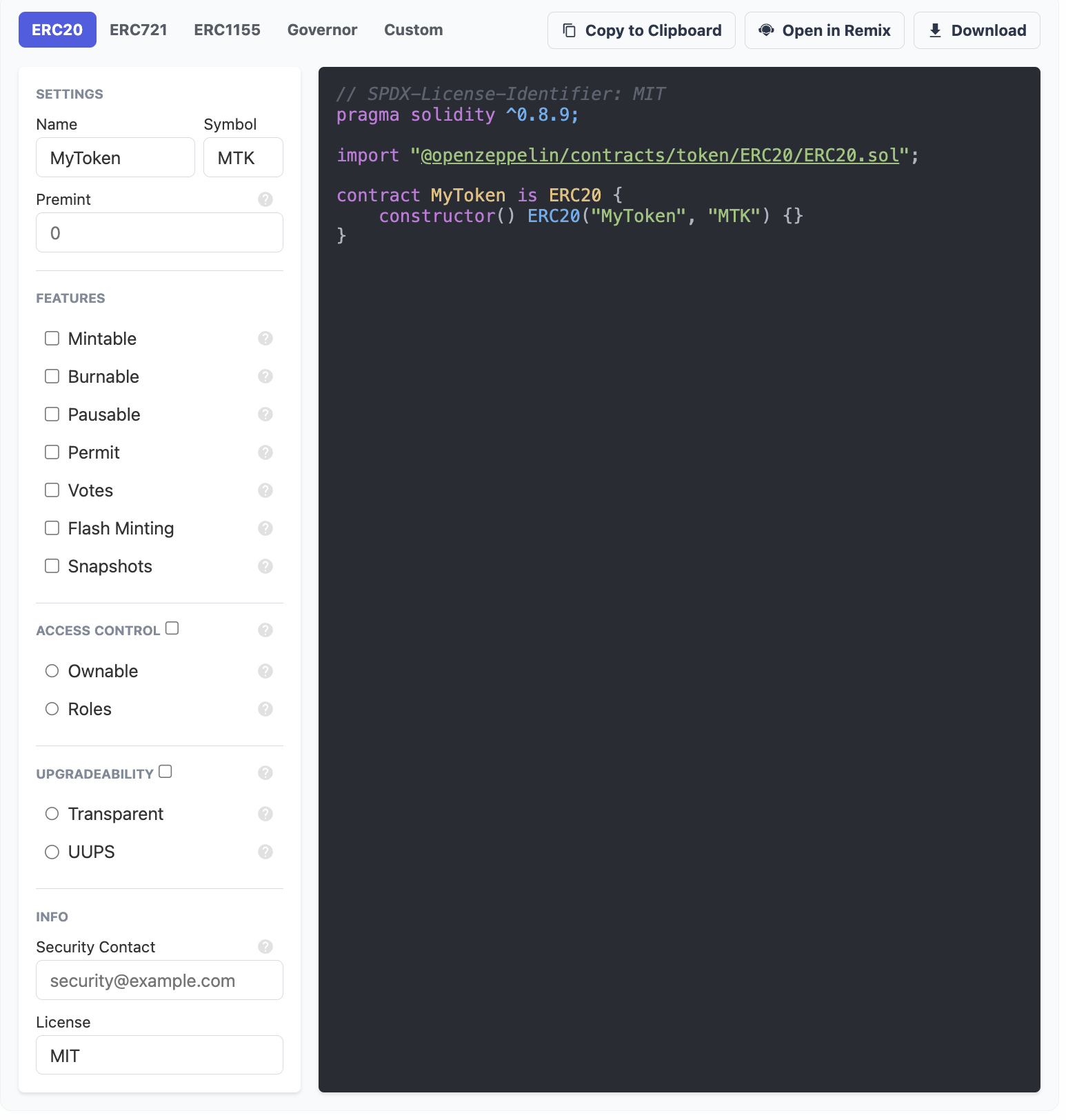Show help tooltip for UUPS

click(265, 852)
